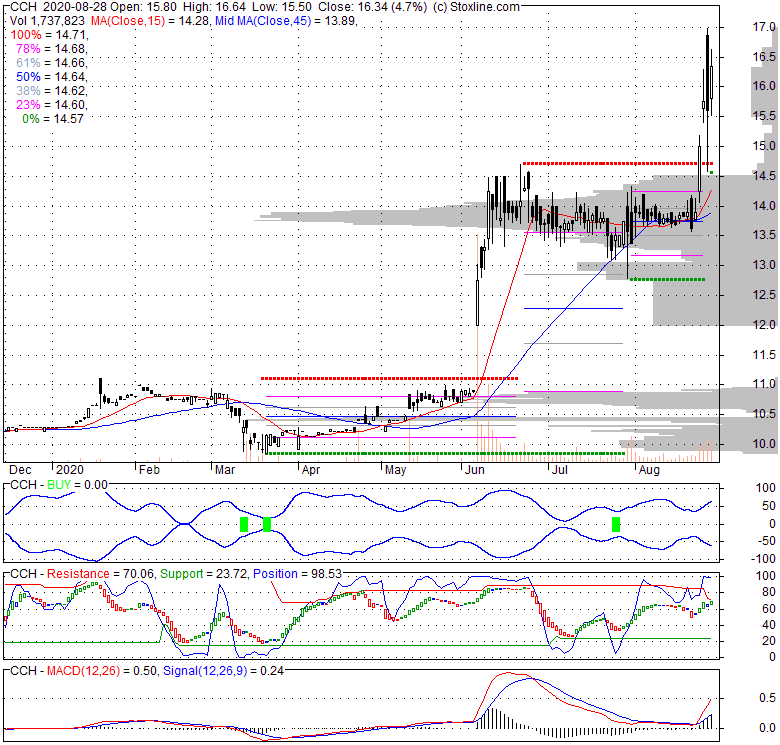Image resolution: width=780 pixels, height=745 pixels.
Task: Click the 61% = 14.66 level text
Action: [x=52, y=63]
